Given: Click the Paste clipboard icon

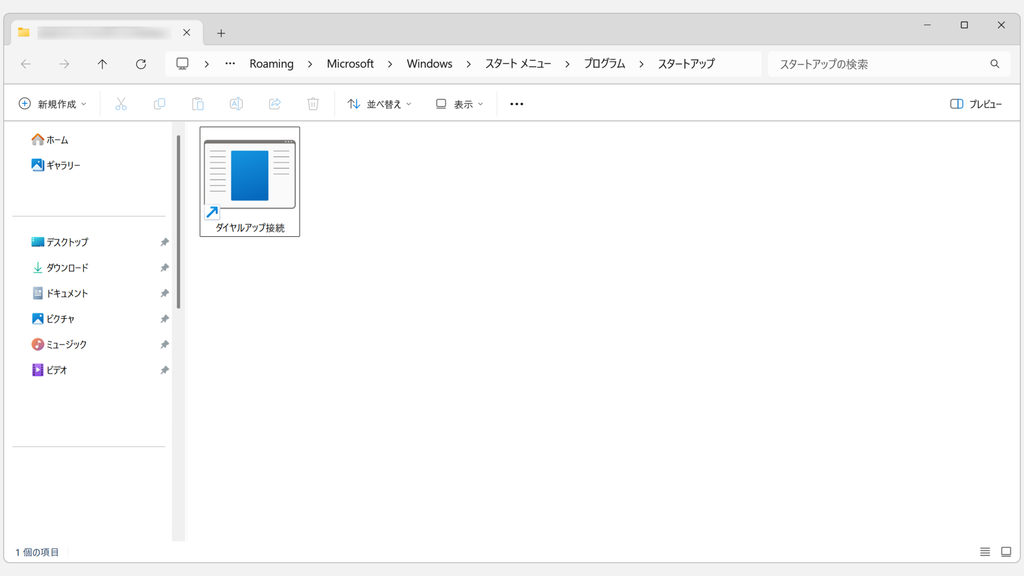Looking at the screenshot, I should 198,104.
